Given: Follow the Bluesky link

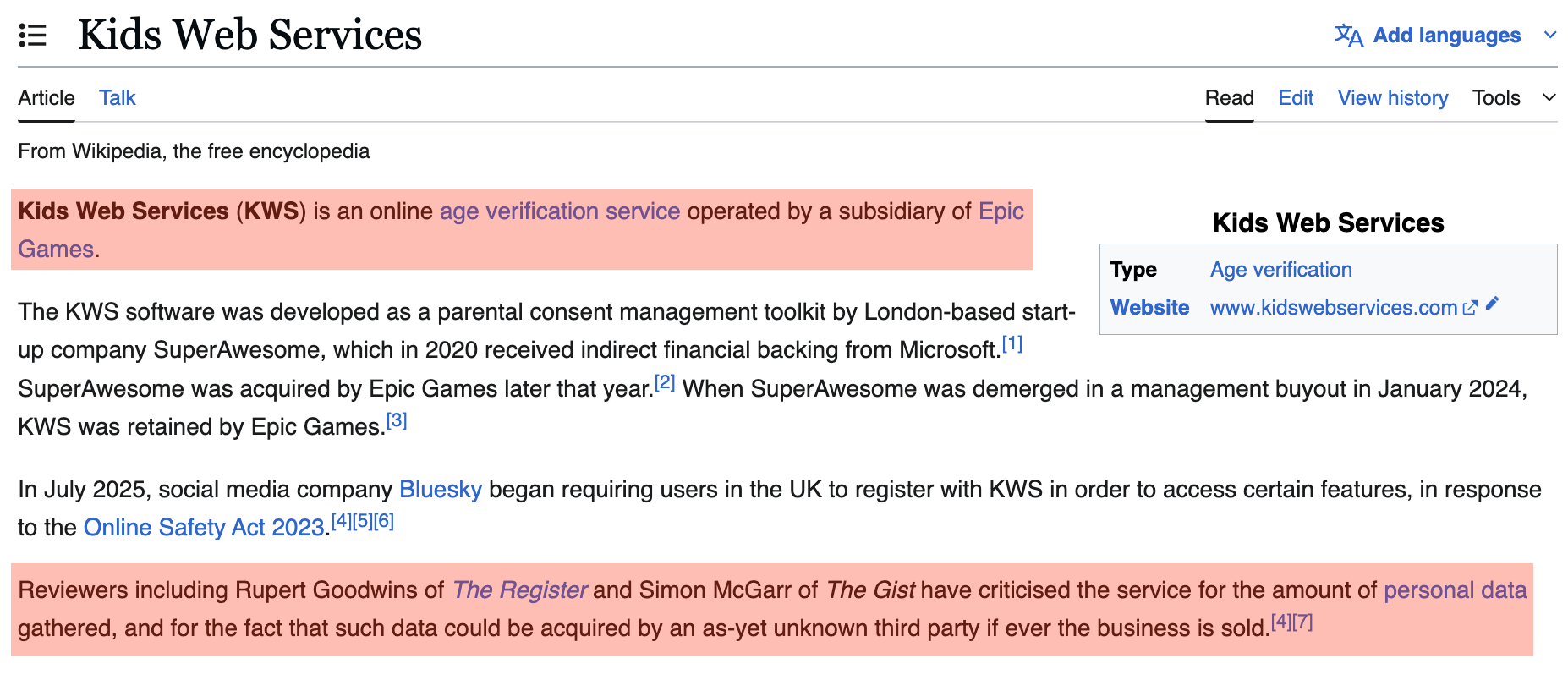Looking at the screenshot, I should (x=440, y=490).
